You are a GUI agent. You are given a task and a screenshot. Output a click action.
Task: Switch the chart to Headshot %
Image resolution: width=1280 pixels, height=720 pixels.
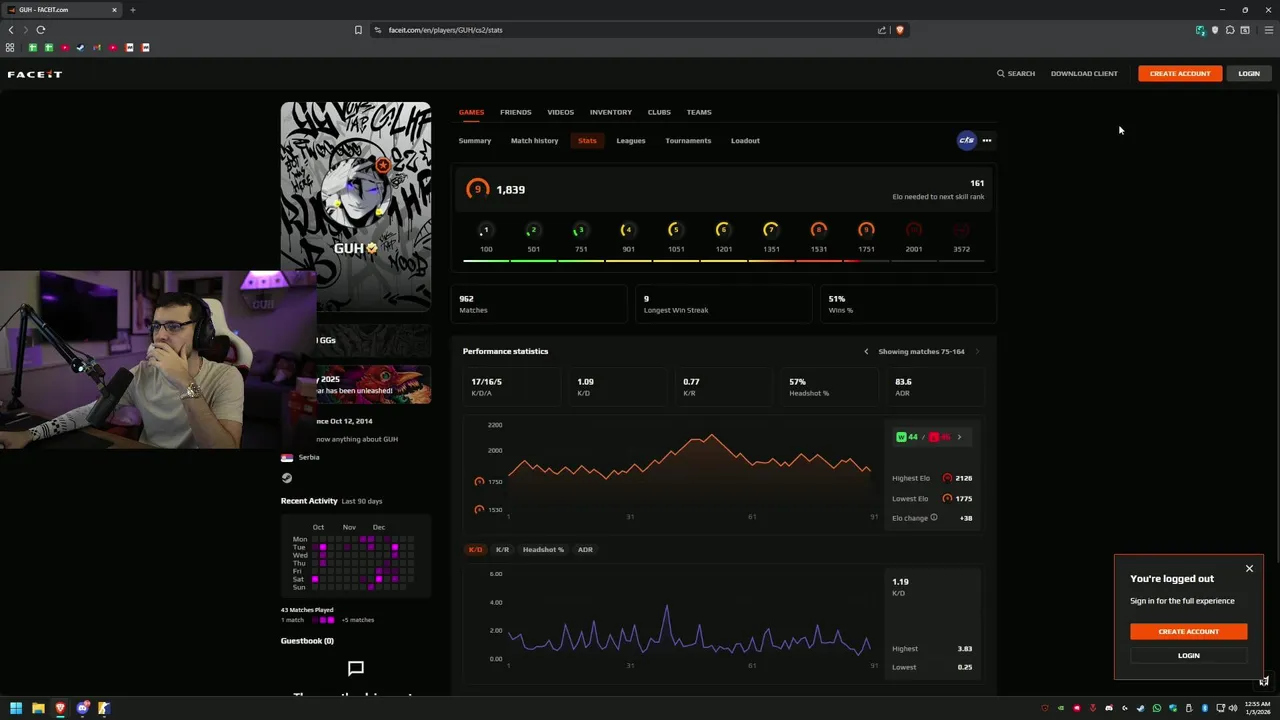click(x=543, y=549)
